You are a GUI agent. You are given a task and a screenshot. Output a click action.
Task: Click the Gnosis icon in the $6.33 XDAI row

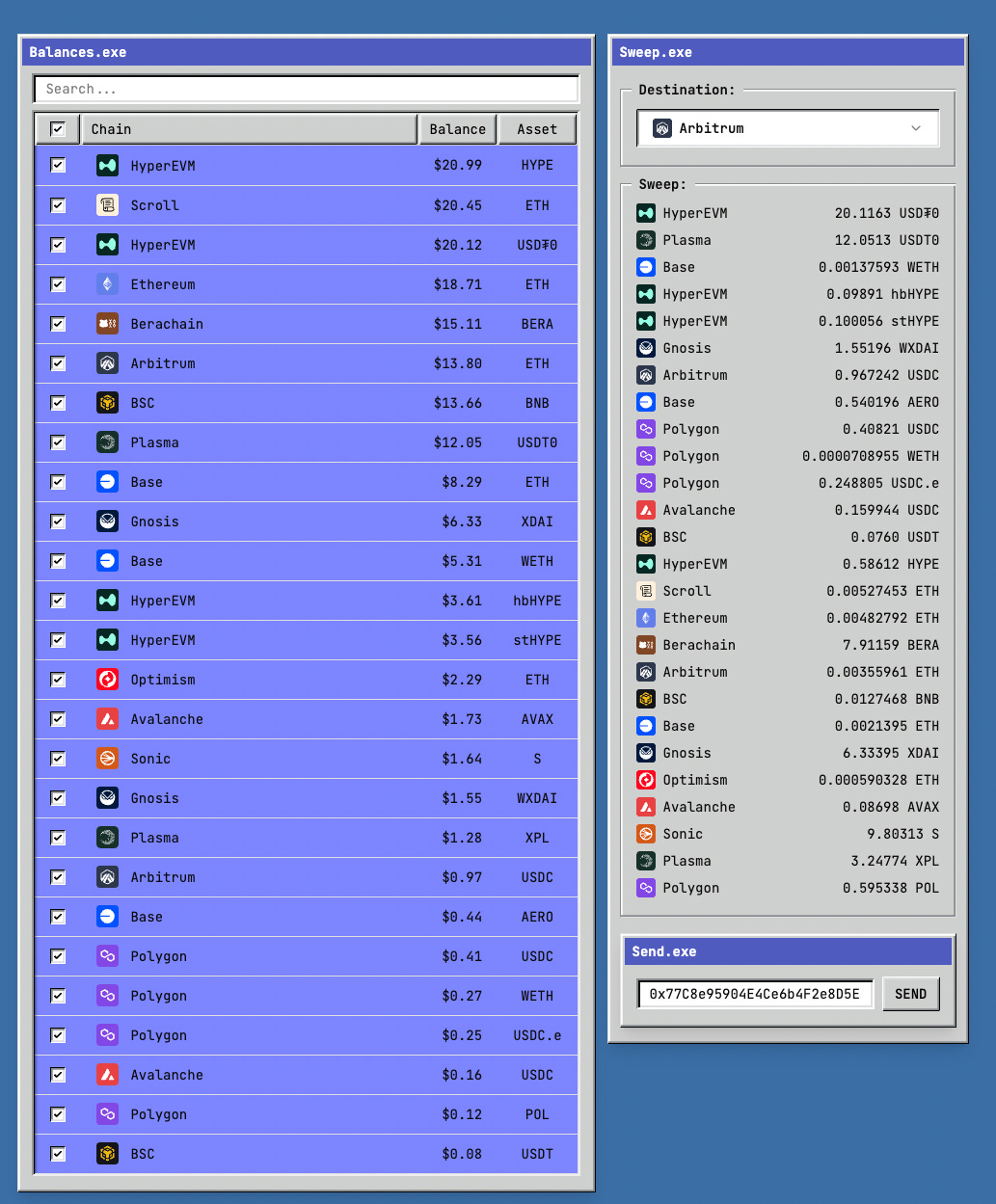[x=107, y=521]
